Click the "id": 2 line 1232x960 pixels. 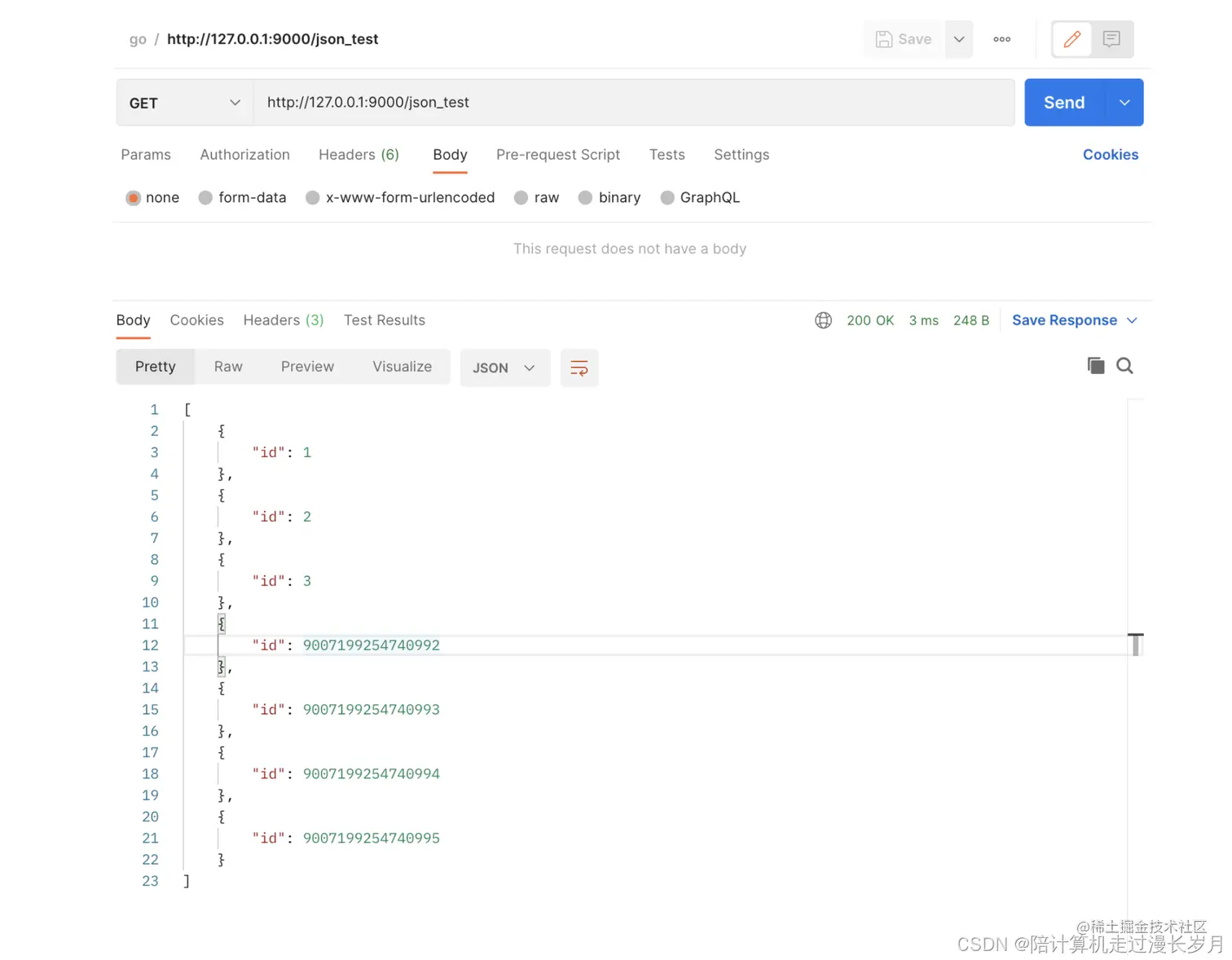[282, 517]
